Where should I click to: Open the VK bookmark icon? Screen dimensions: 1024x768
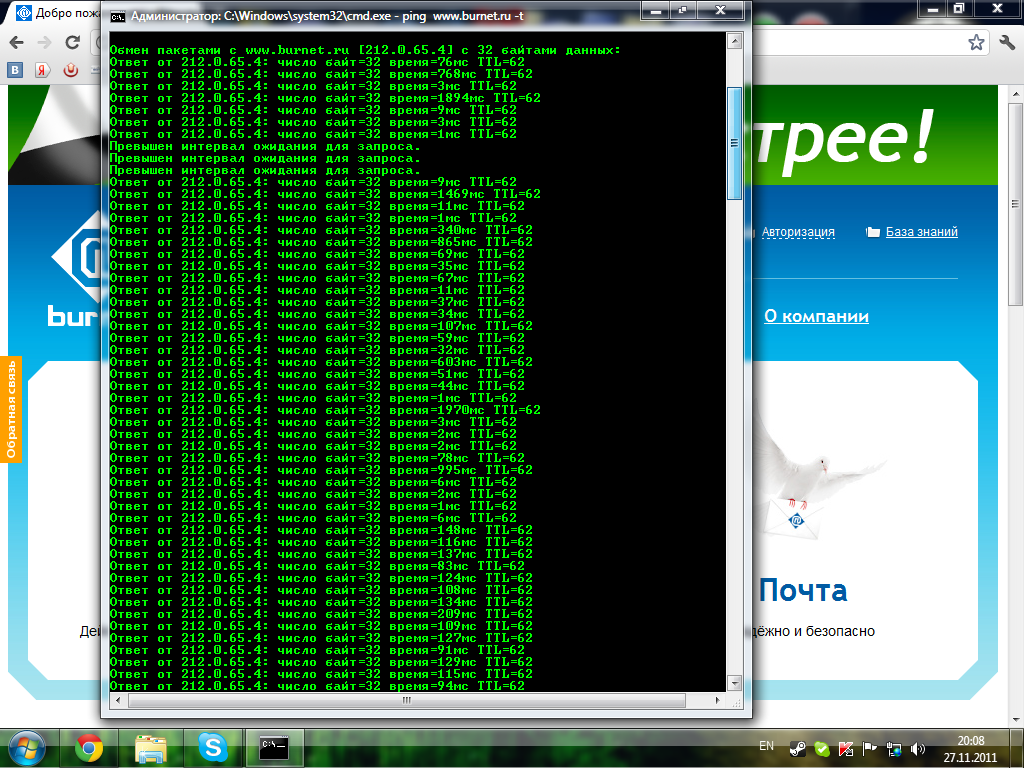point(16,70)
